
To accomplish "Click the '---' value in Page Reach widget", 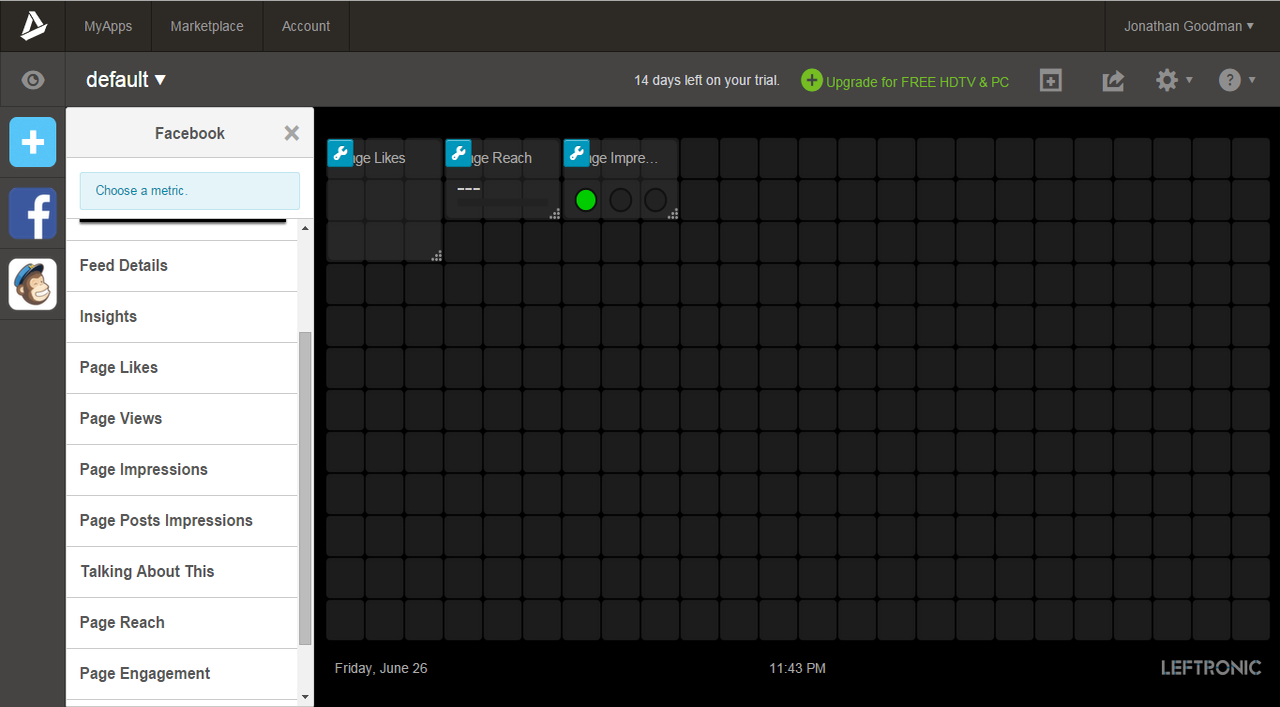I will [468, 188].
